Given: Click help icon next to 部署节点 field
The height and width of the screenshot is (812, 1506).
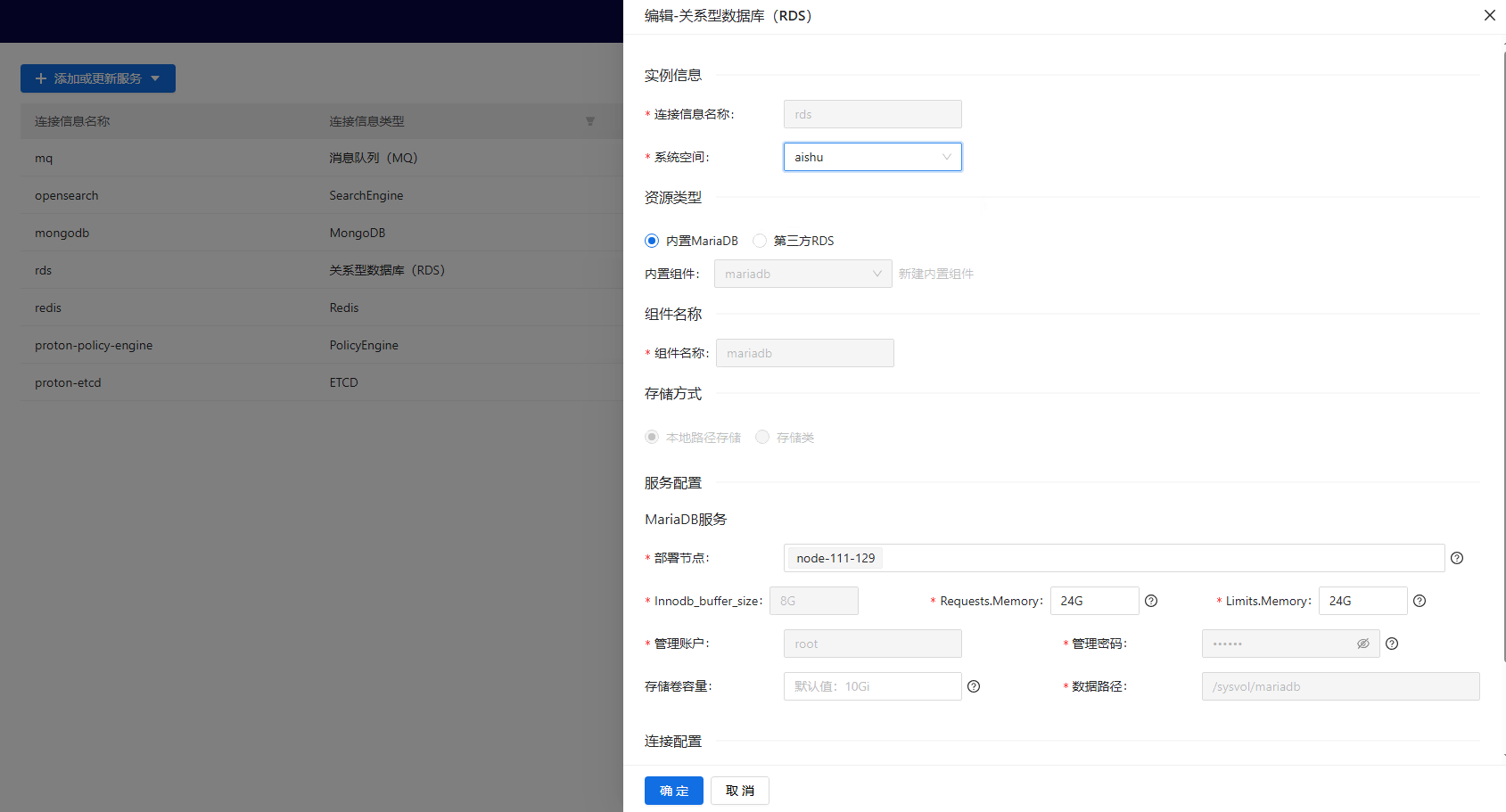Looking at the screenshot, I should (x=1457, y=558).
